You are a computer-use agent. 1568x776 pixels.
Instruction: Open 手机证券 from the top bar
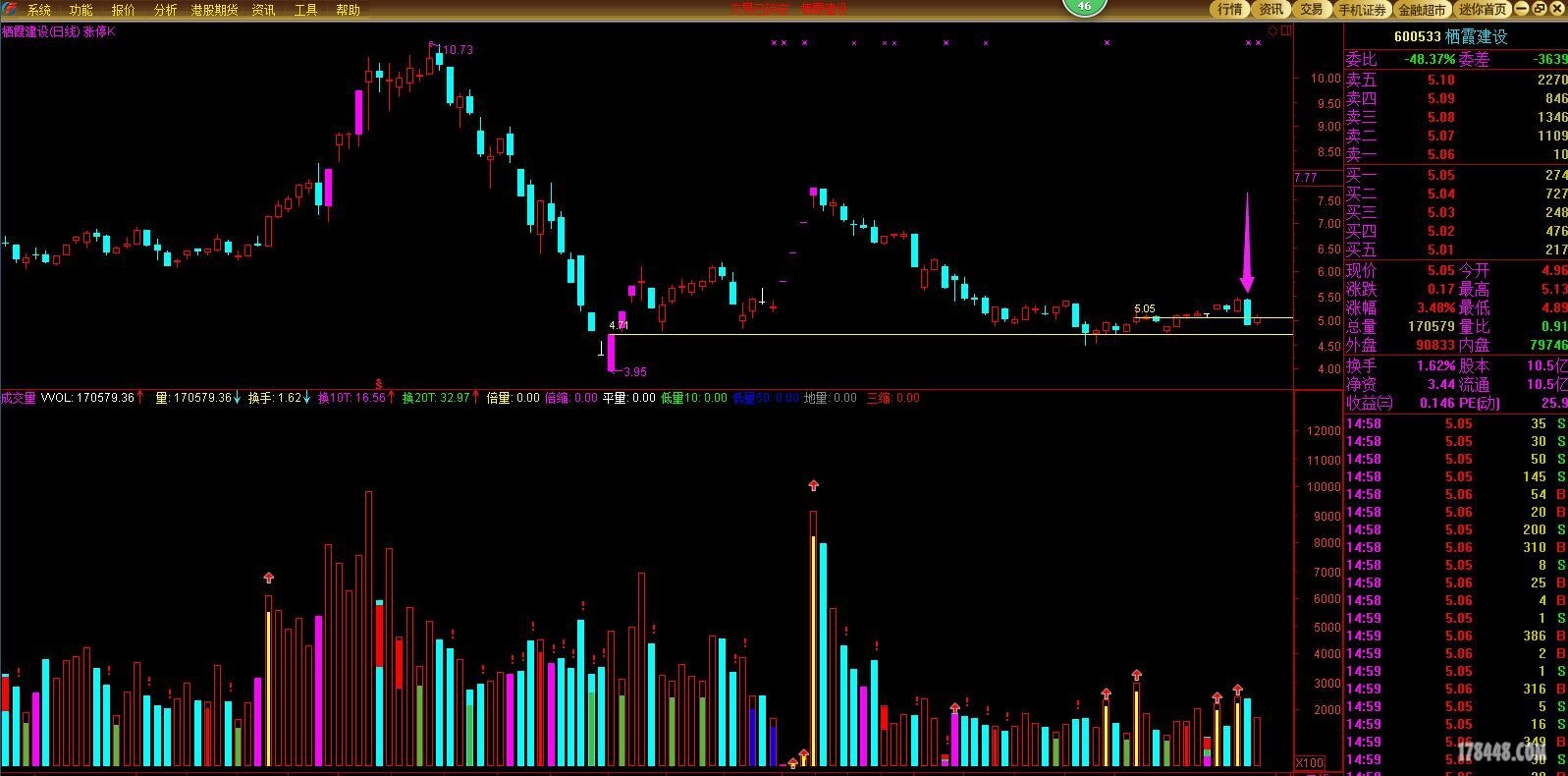coord(1362,9)
